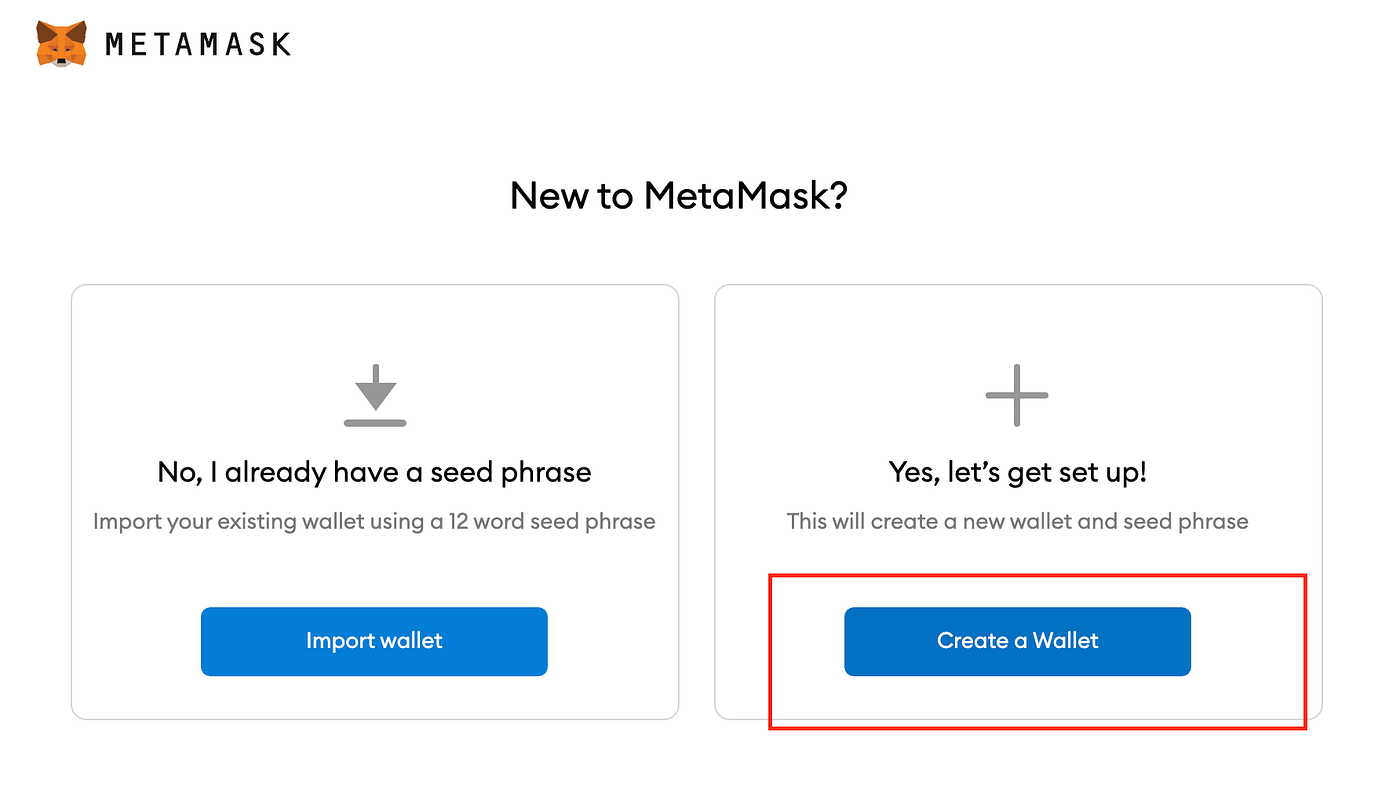Select 'No, I already have a seed phrase' heading

point(374,472)
